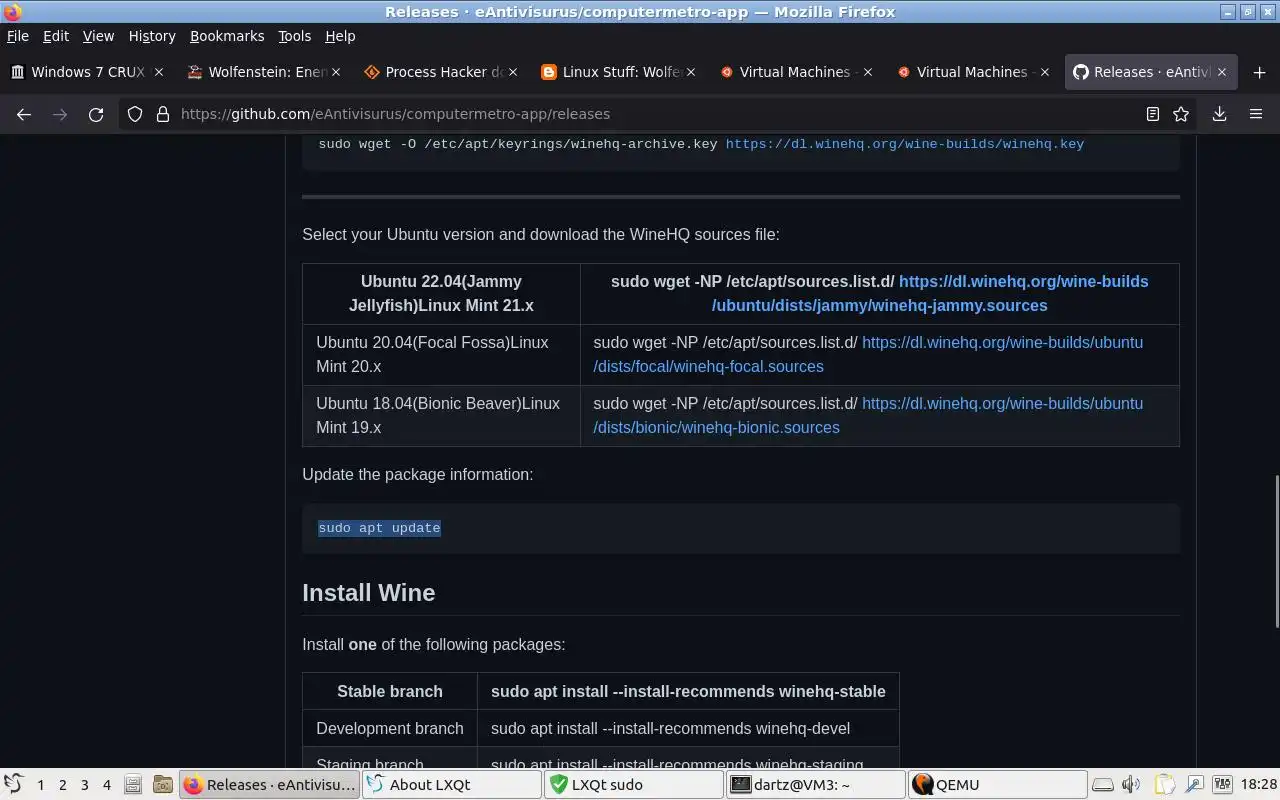The width and height of the screenshot is (1280, 800).
Task: Close the Windows 7 CRUX tab
Action: coord(158,72)
